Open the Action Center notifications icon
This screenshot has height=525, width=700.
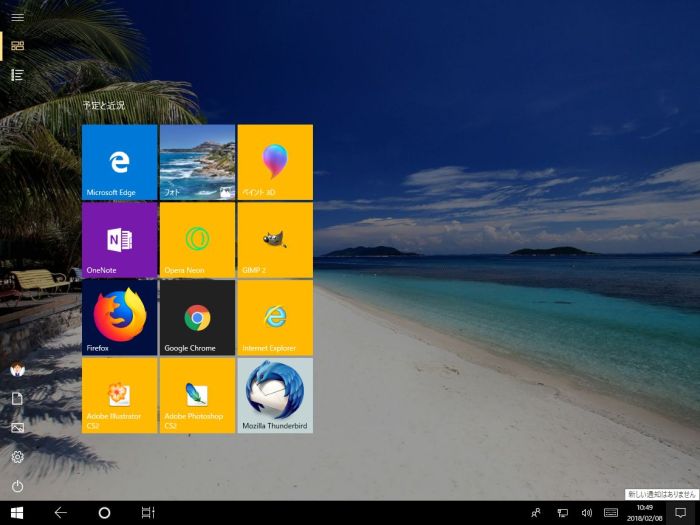click(x=680, y=512)
